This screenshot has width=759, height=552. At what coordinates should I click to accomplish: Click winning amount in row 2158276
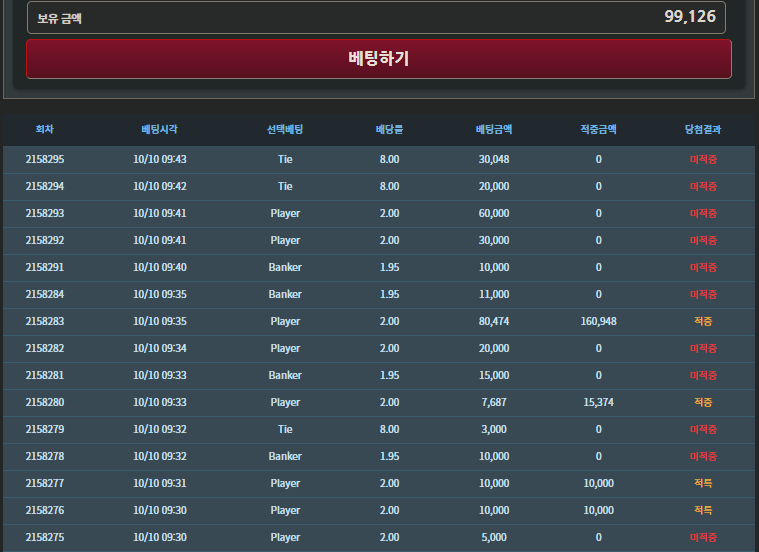click(x=598, y=510)
